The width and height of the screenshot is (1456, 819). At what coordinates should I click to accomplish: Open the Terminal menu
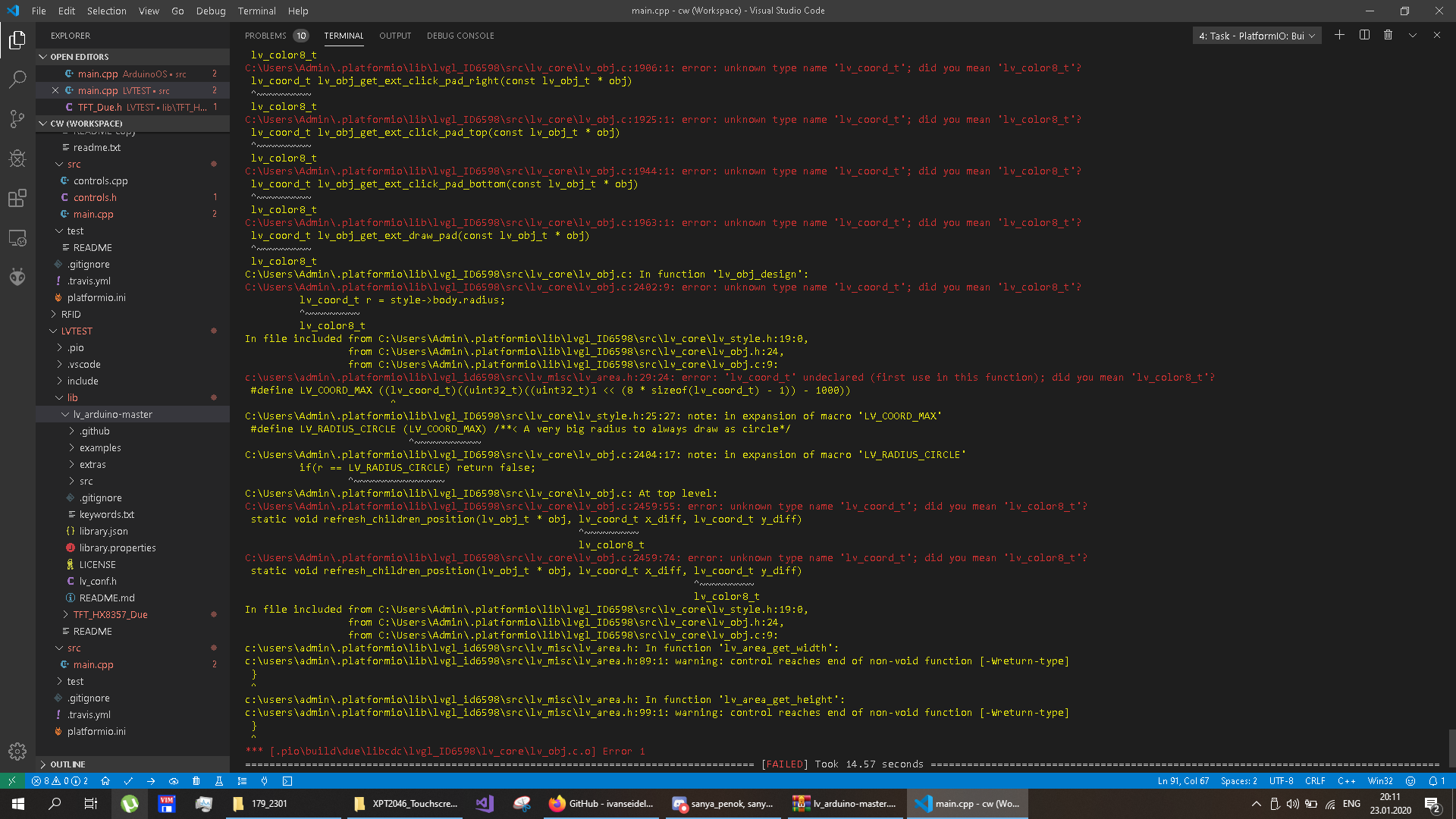click(256, 11)
